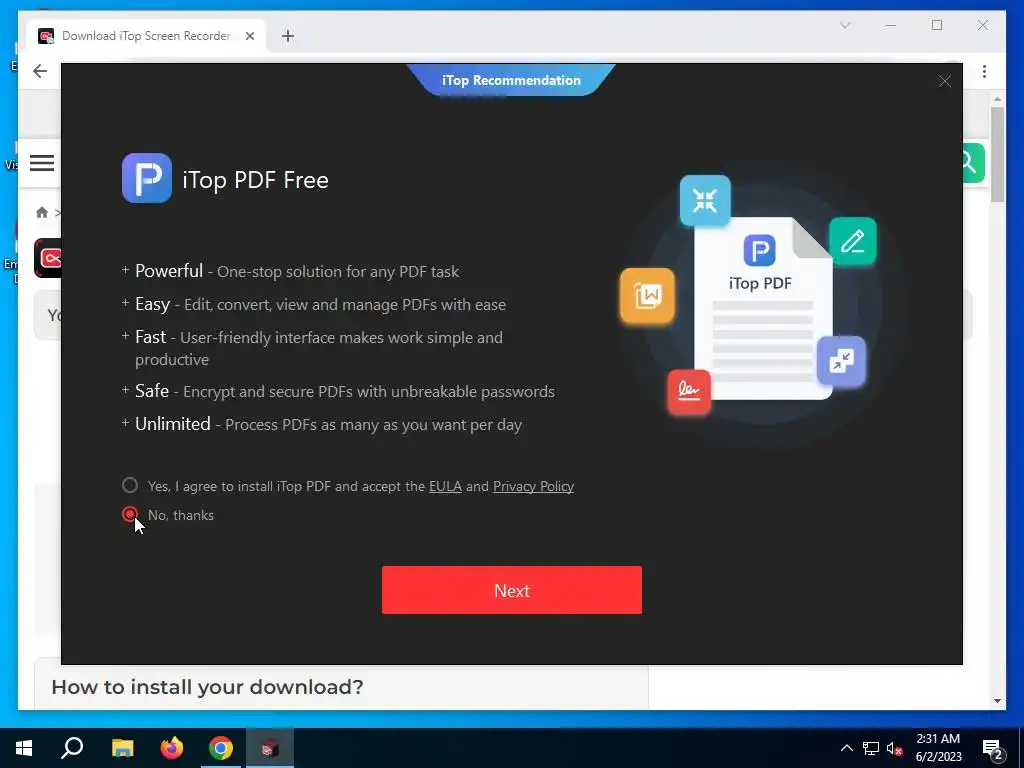Open the notification center icon
This screenshot has width=1024, height=768.
tap(993, 749)
